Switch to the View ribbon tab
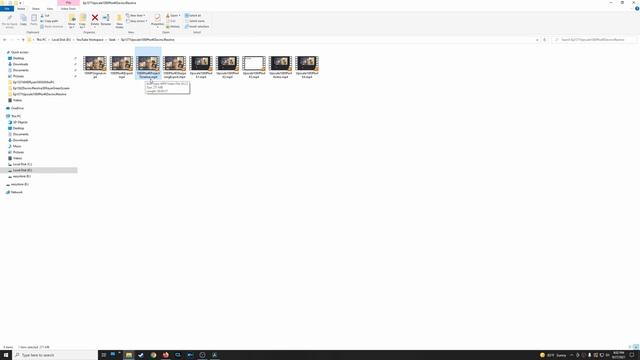This screenshot has height=360, width=640. click(50, 9)
